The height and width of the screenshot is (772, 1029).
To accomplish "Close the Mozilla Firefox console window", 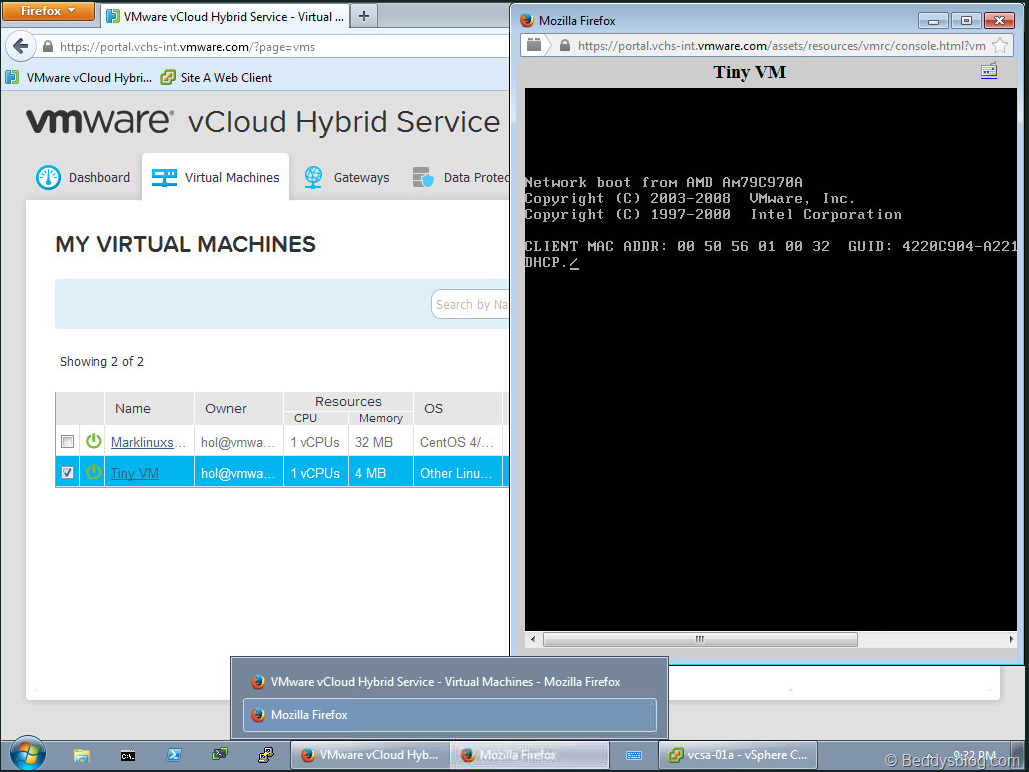I will coord(999,20).
